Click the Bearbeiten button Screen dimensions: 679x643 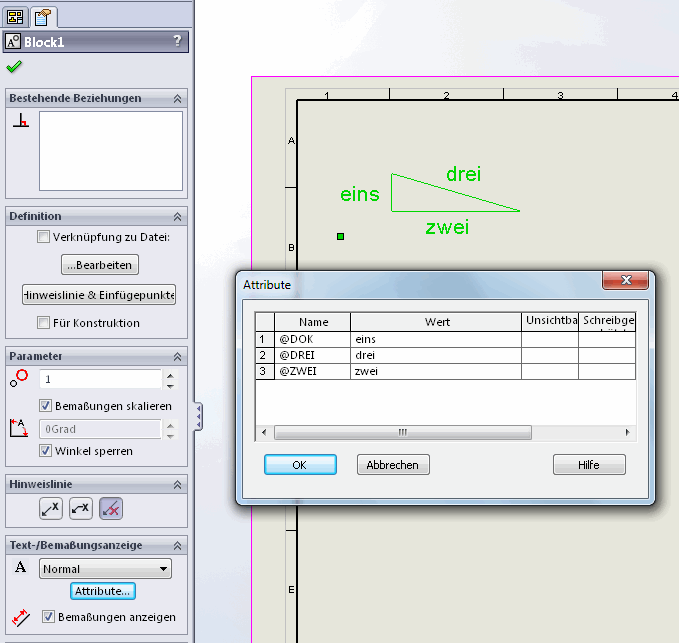point(100,265)
